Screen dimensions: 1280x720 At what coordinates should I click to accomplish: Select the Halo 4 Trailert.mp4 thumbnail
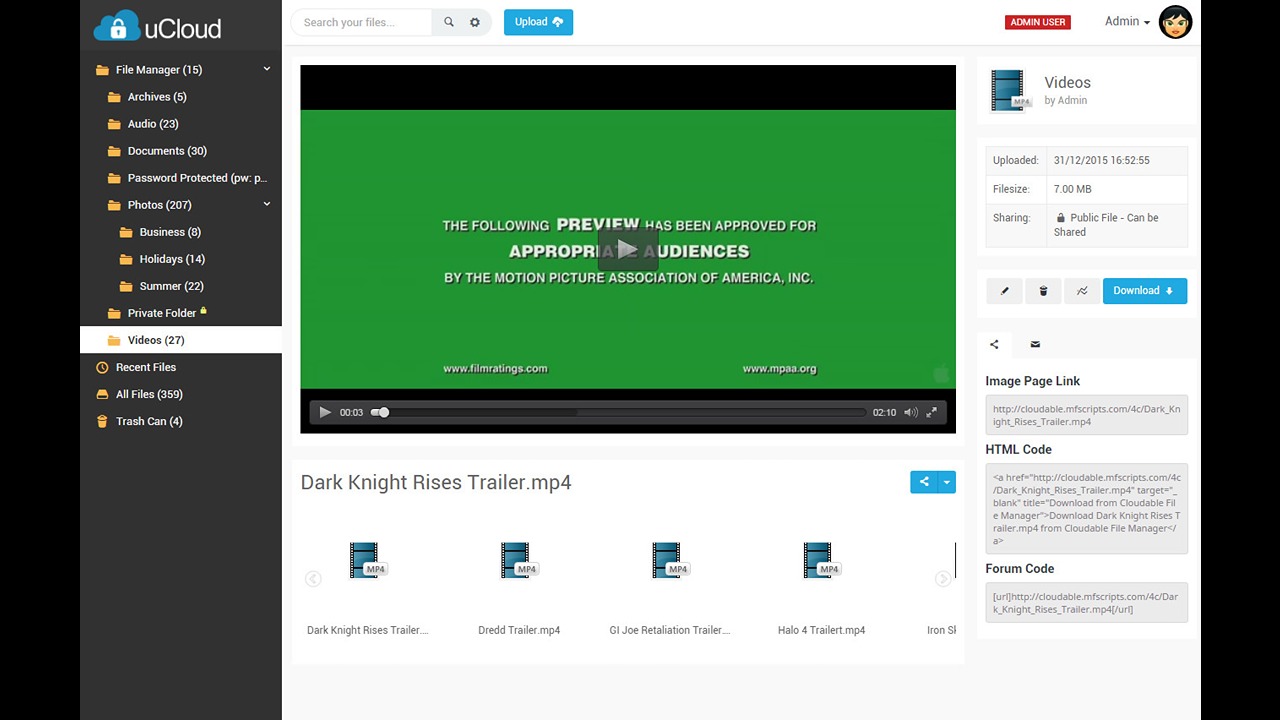(820, 561)
